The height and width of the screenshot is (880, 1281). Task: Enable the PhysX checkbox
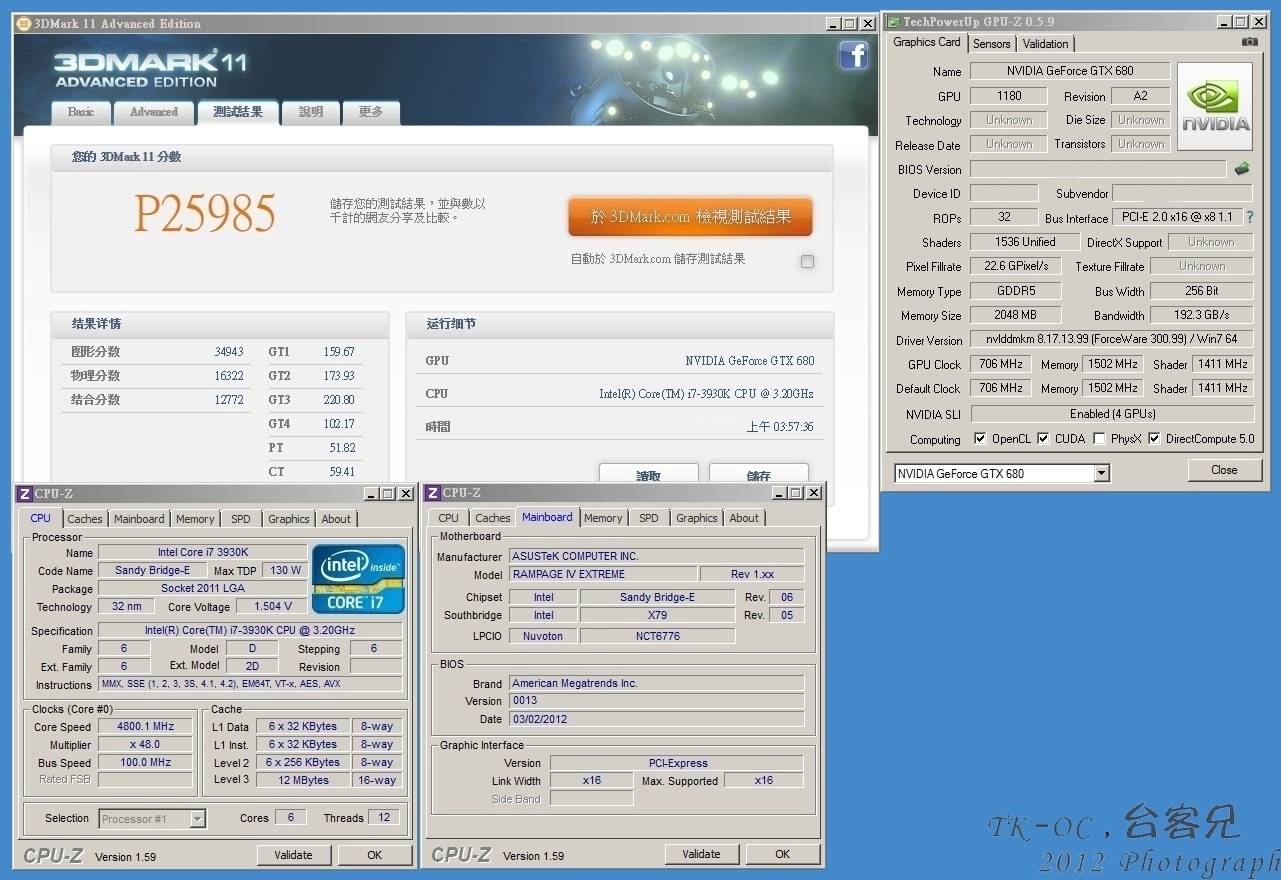[1099, 439]
